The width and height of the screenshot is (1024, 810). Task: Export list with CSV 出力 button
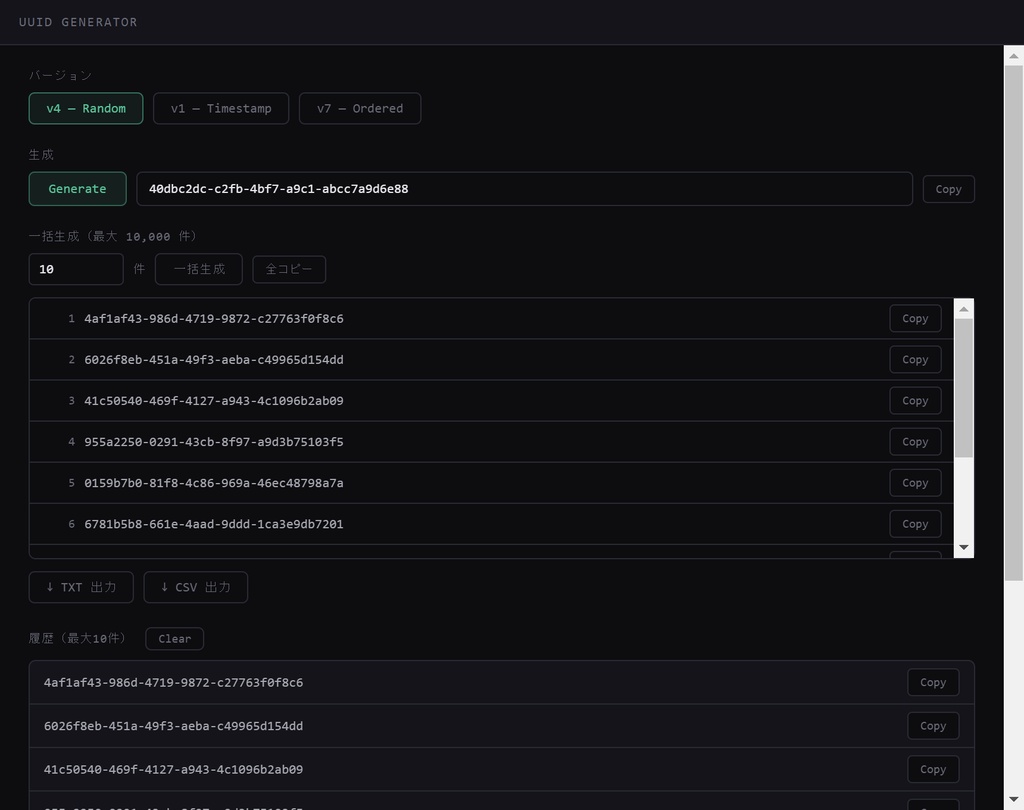(195, 587)
